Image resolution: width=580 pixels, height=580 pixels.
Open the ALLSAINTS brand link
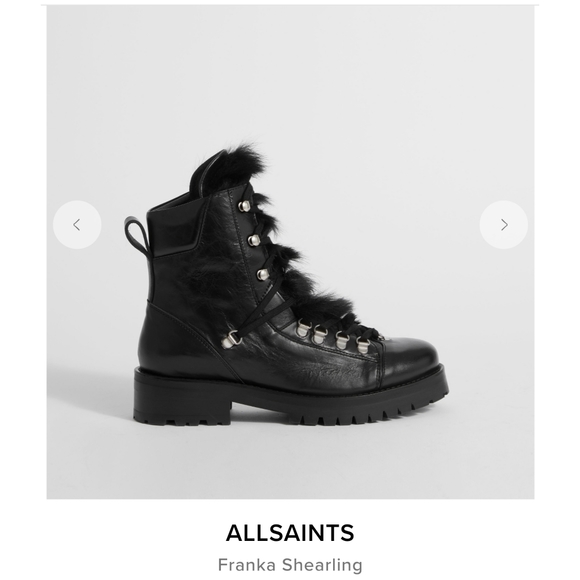290,533
